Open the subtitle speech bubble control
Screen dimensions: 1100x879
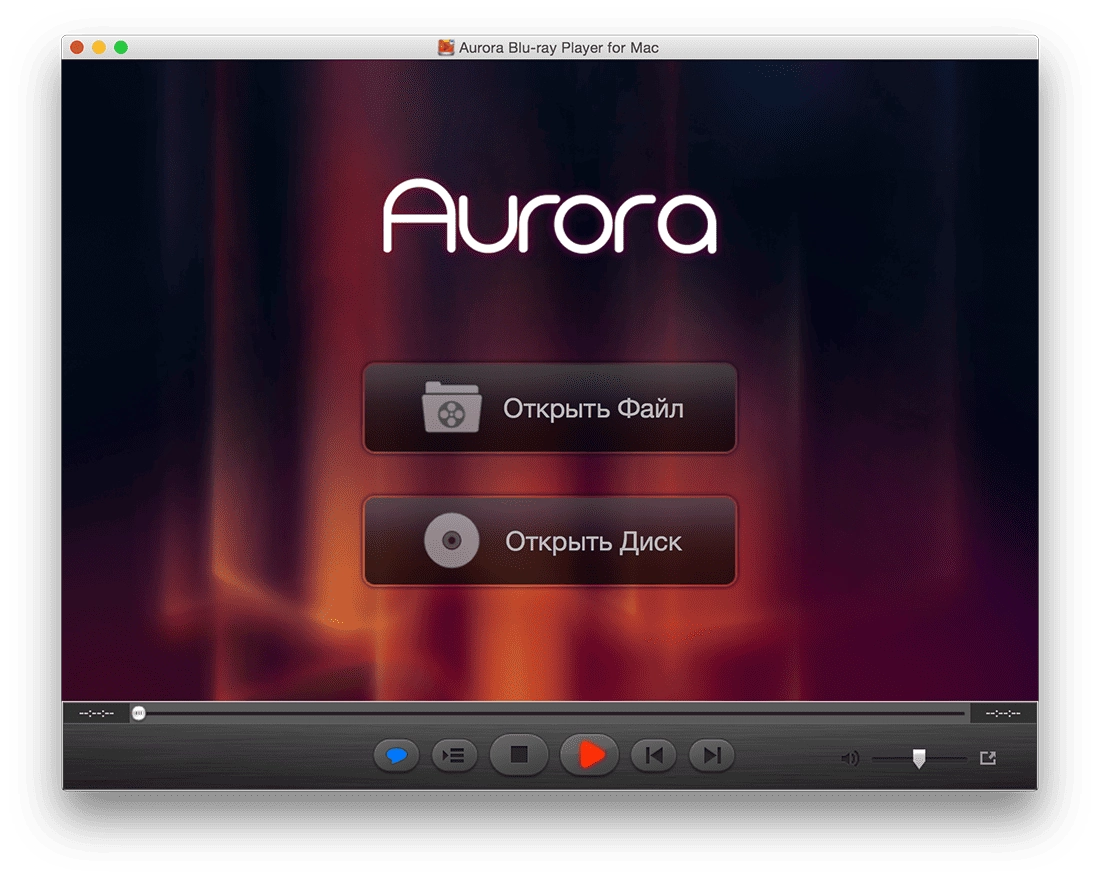[396, 756]
